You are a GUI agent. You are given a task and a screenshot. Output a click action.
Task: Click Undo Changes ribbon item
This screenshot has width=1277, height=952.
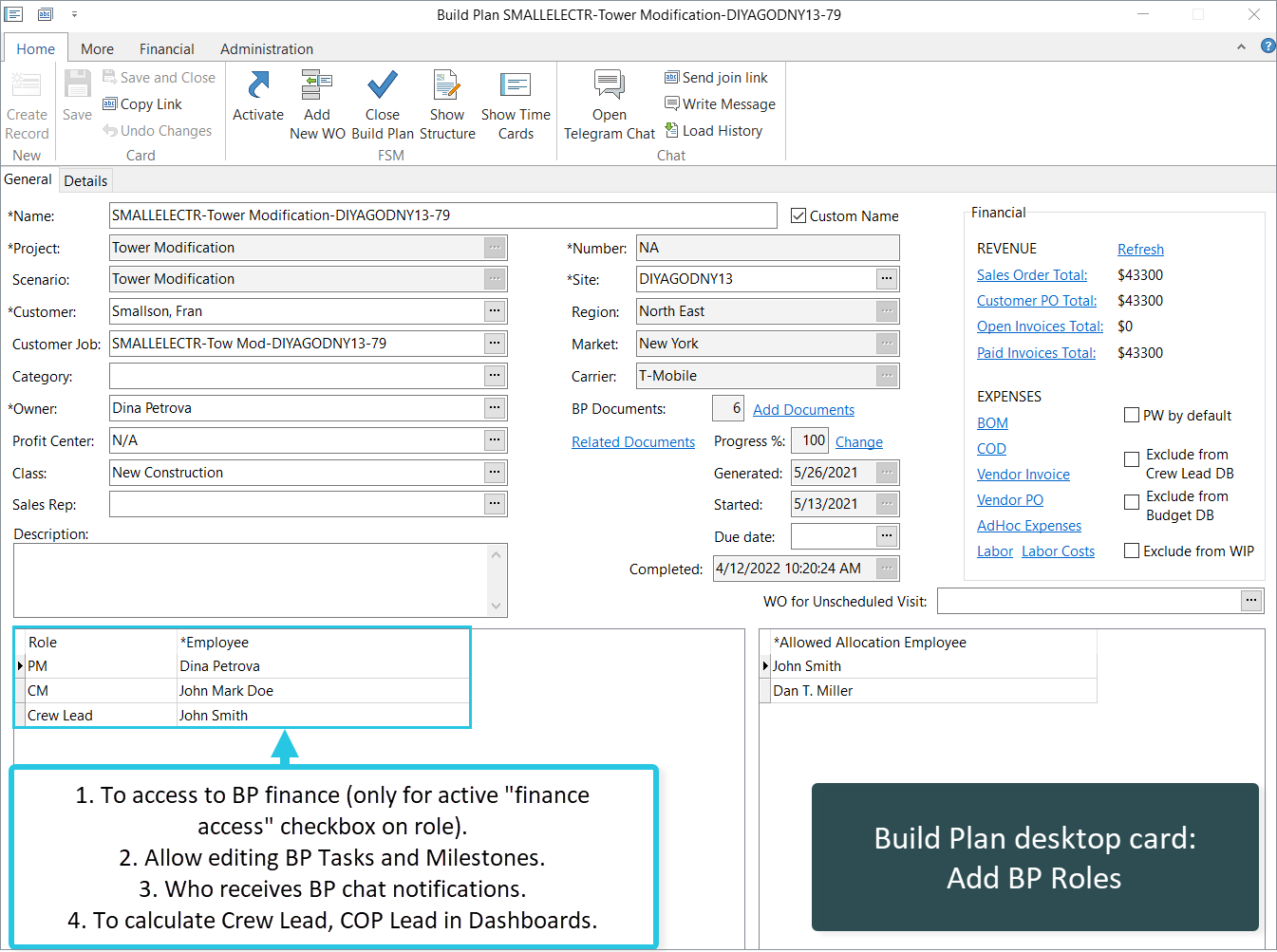click(x=158, y=131)
